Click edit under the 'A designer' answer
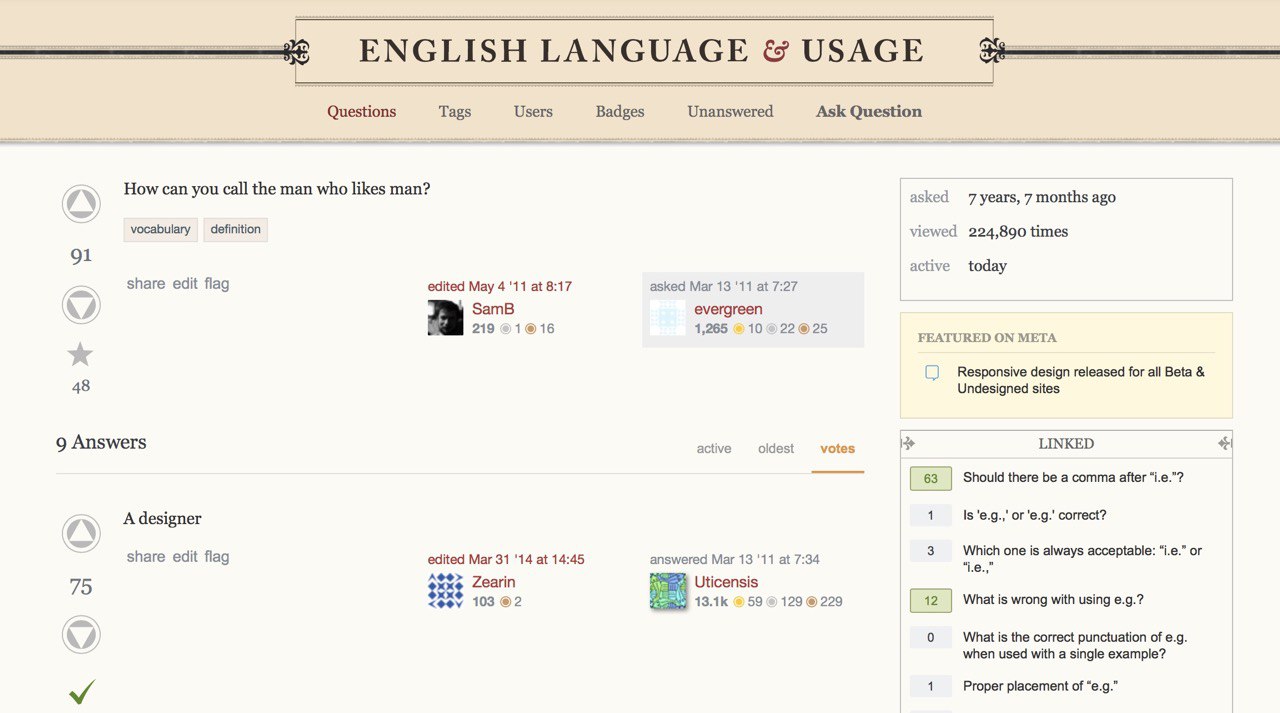Viewport: 1280px width, 713px height. click(x=185, y=556)
